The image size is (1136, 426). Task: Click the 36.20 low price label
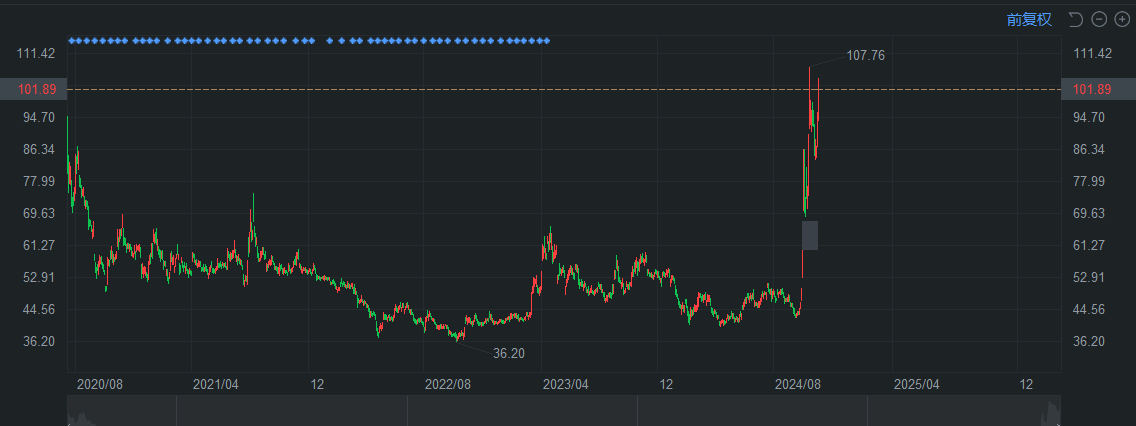point(508,353)
